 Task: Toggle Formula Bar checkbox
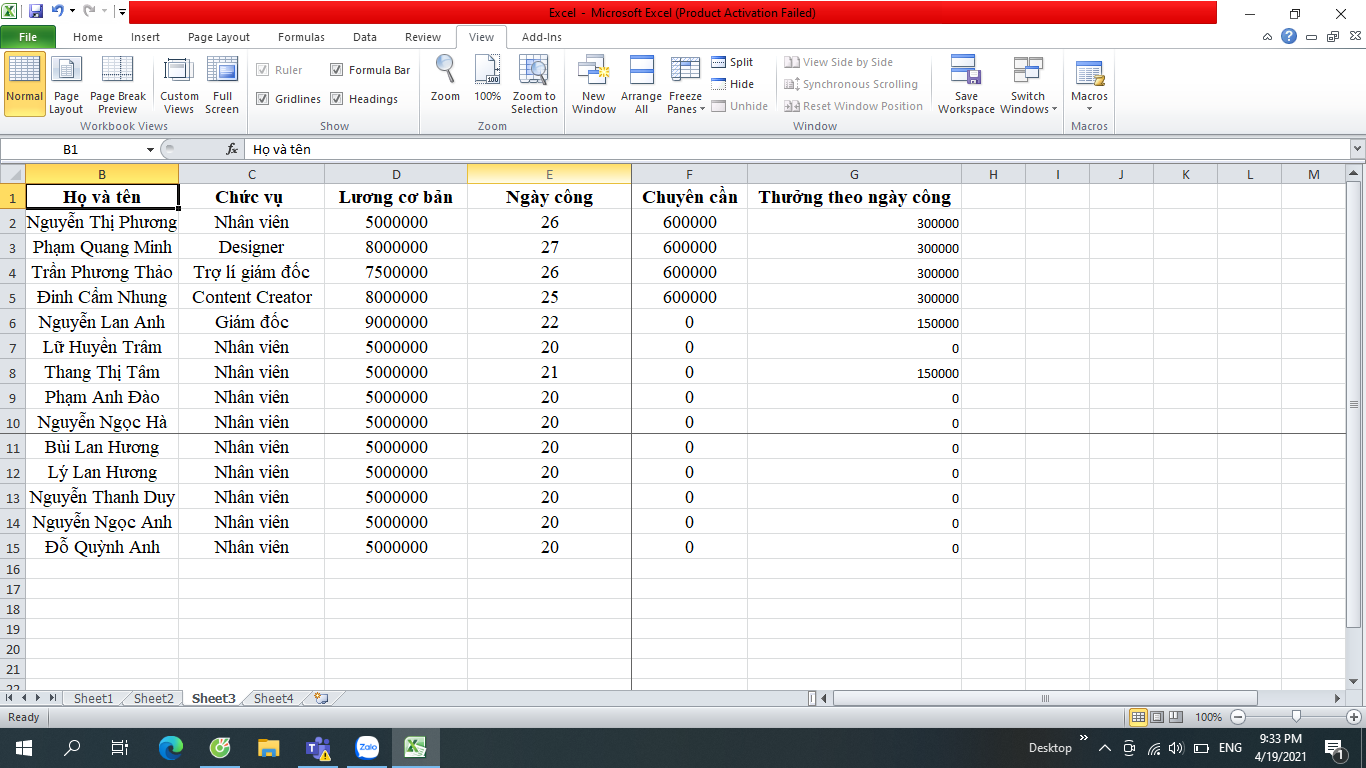coord(337,70)
